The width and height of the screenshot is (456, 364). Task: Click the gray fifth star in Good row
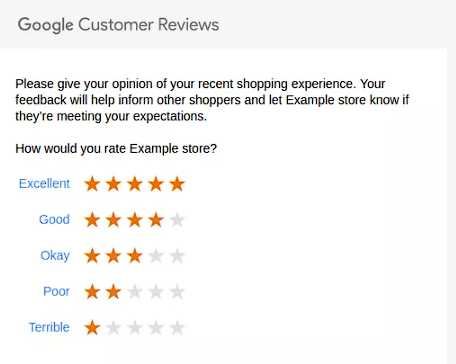(177, 220)
